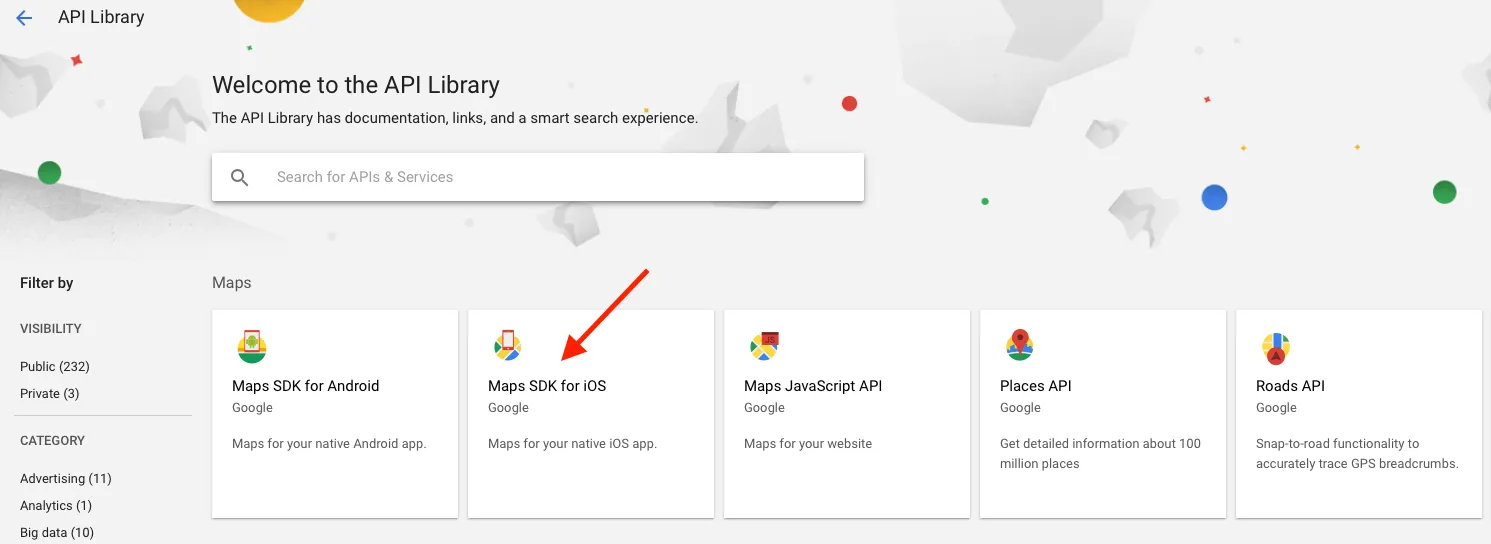Focus the Search for APIs & Services field
This screenshot has width=1491, height=544.
tap(560, 177)
